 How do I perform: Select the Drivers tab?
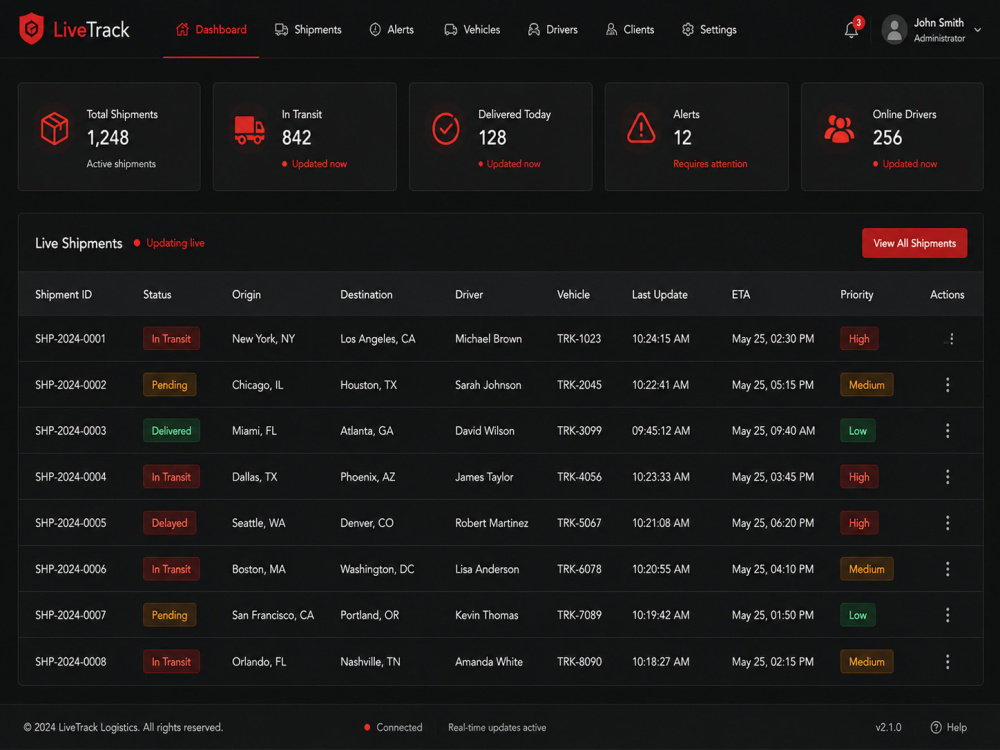pyautogui.click(x=552, y=30)
